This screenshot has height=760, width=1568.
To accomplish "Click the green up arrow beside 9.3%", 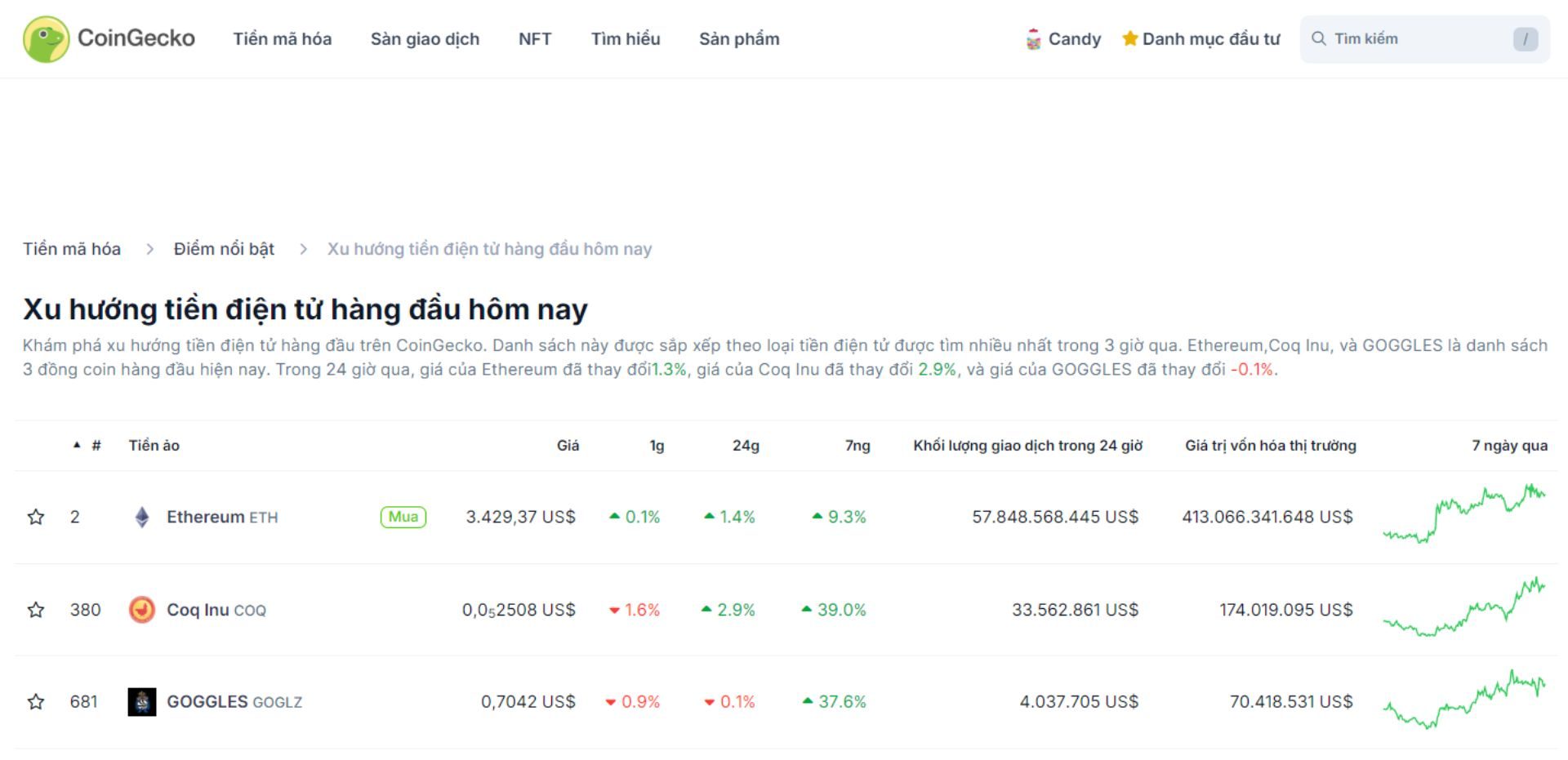I will [817, 516].
